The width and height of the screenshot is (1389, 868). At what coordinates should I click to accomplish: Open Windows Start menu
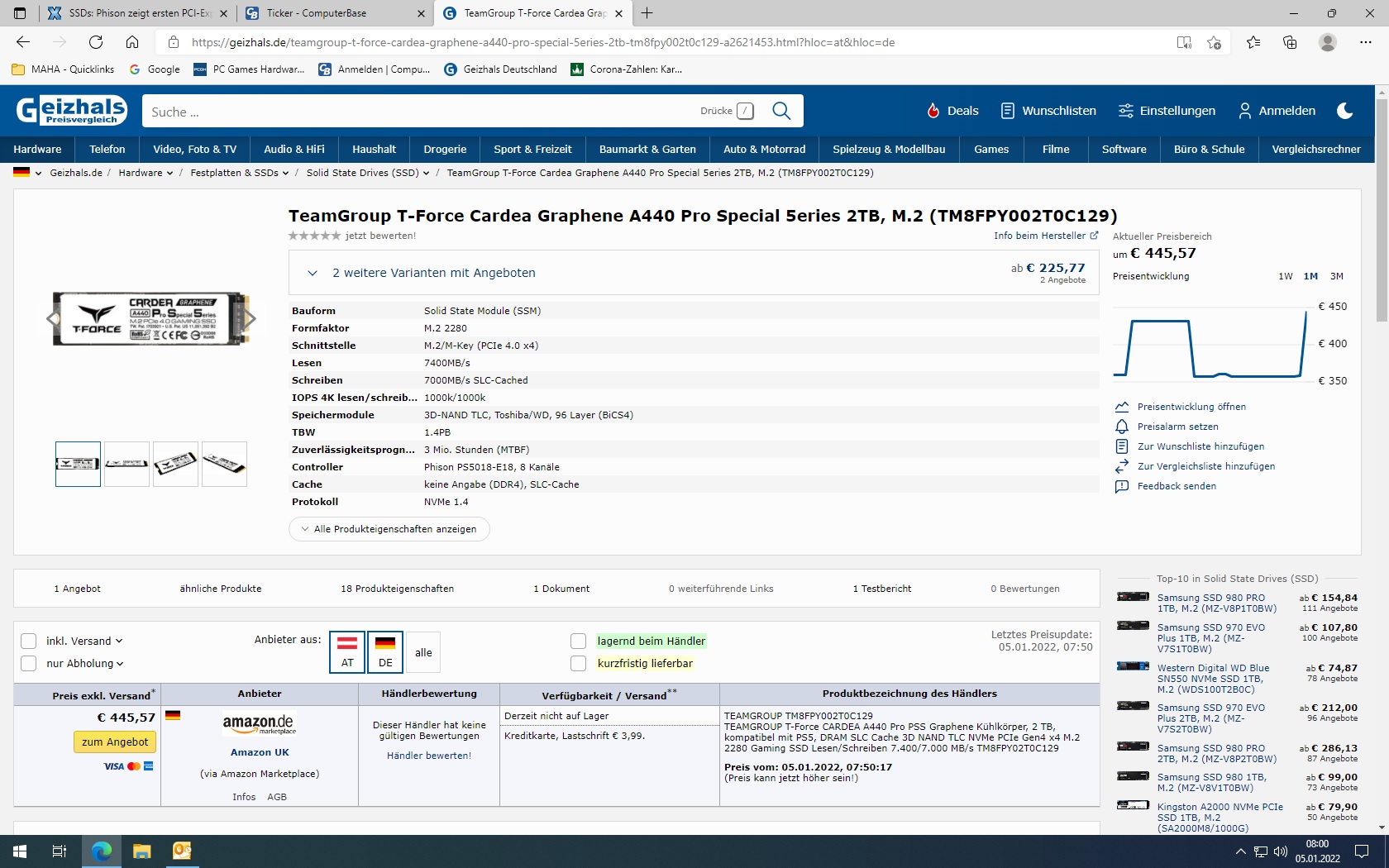20,851
